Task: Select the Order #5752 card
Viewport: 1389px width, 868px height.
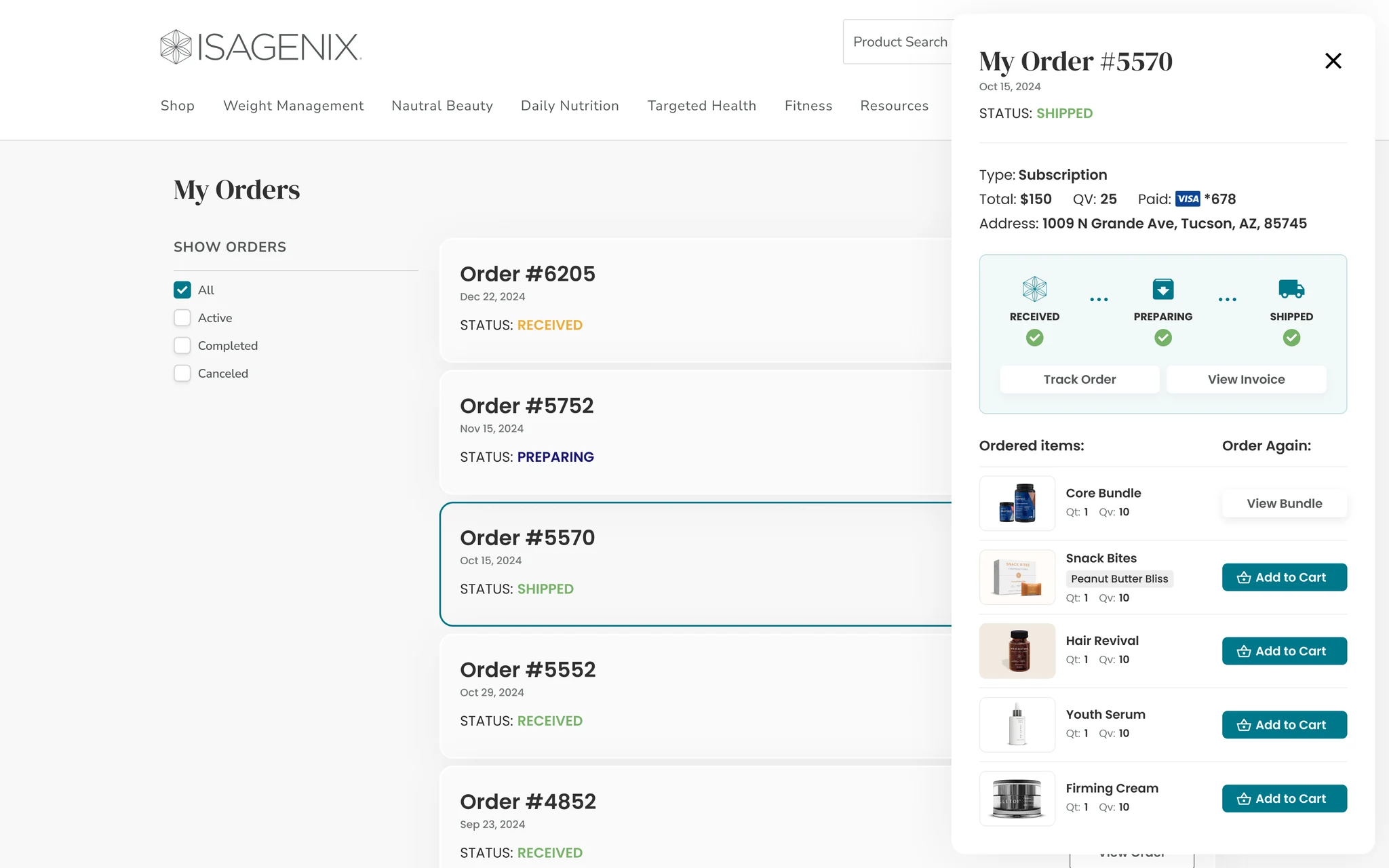Action: pos(696,432)
